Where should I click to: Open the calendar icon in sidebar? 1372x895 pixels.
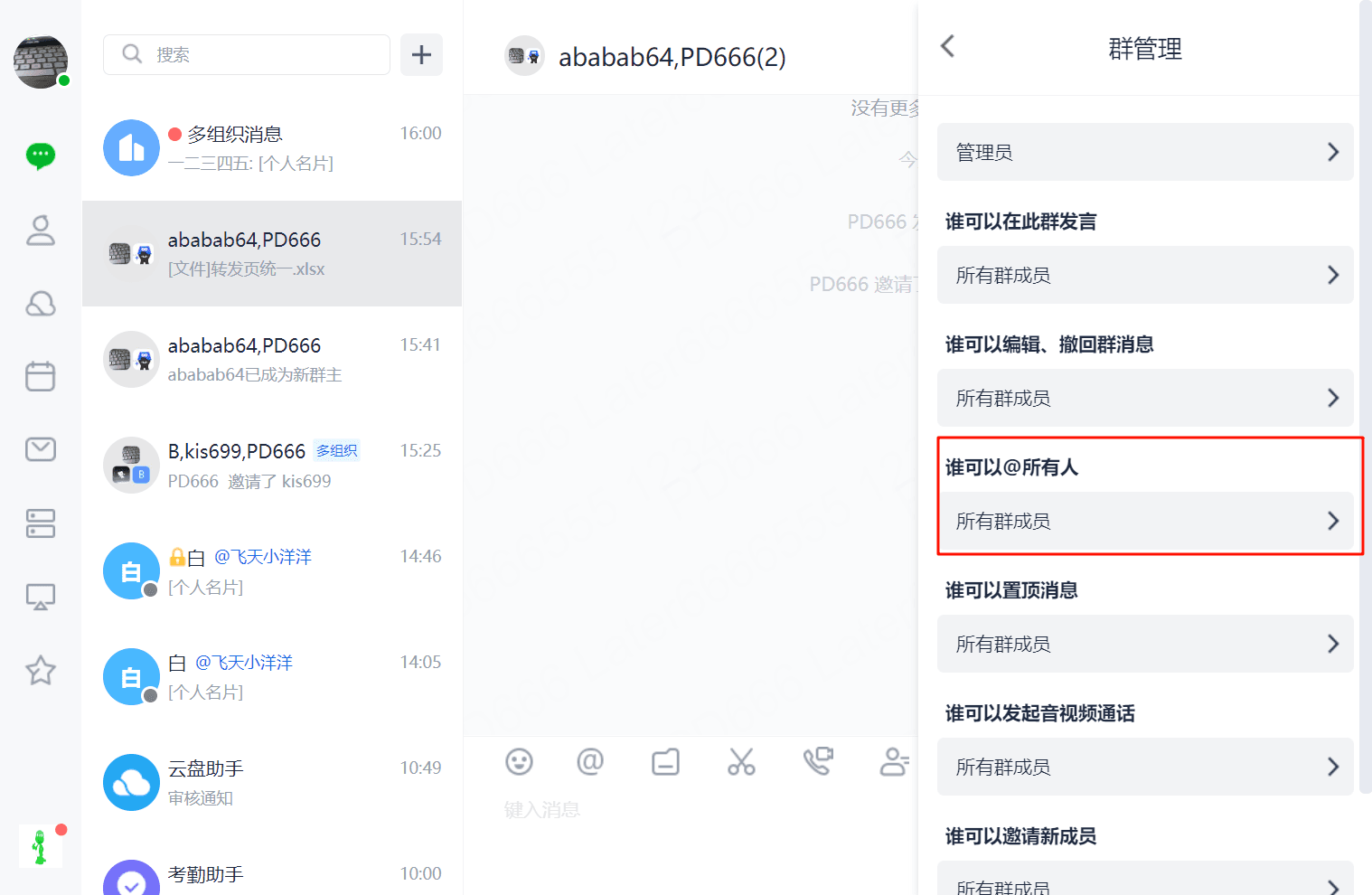tap(41, 376)
